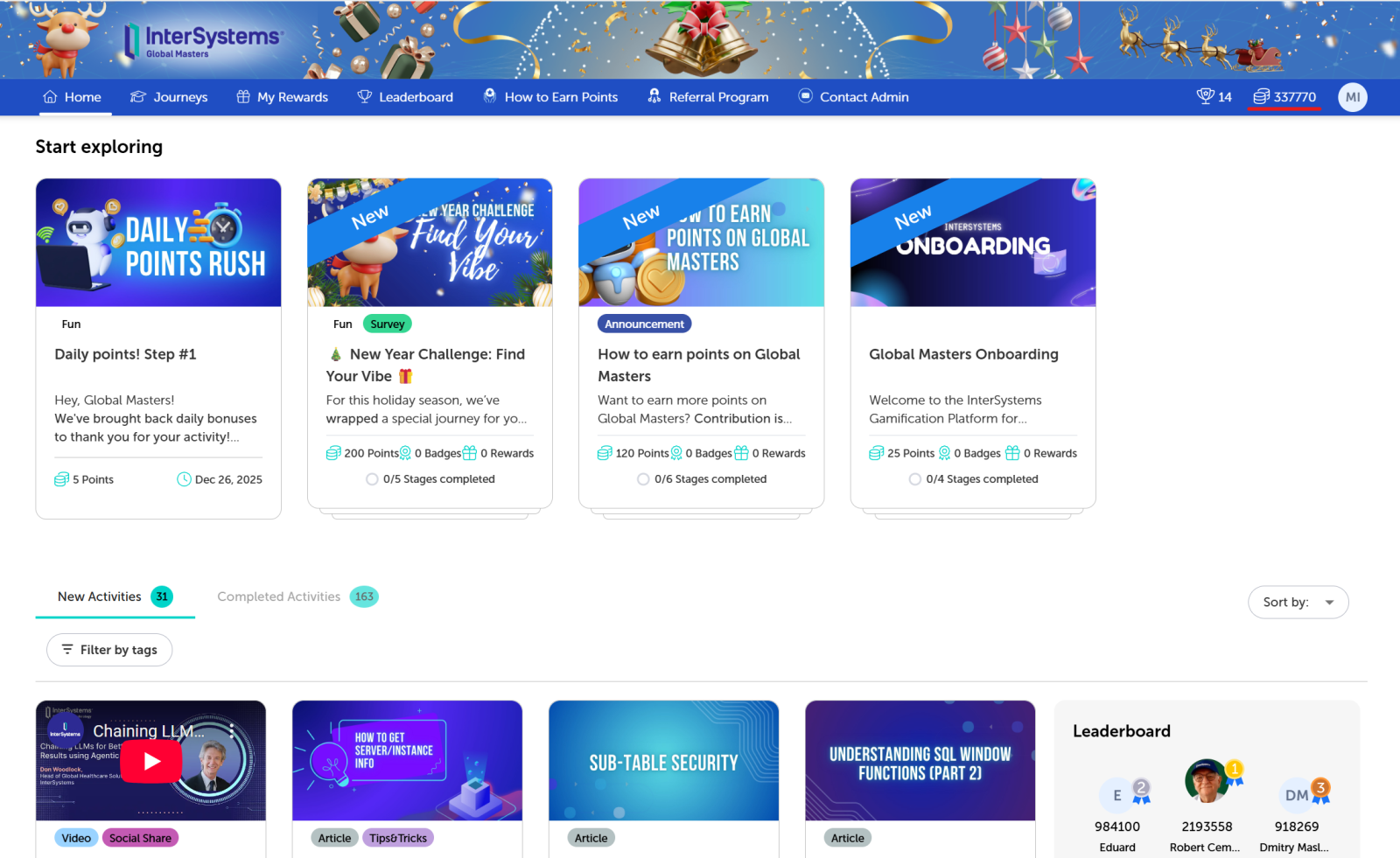1400x858 pixels.
Task: Click the Eduard leaderboard avatar
Action: [1117, 795]
